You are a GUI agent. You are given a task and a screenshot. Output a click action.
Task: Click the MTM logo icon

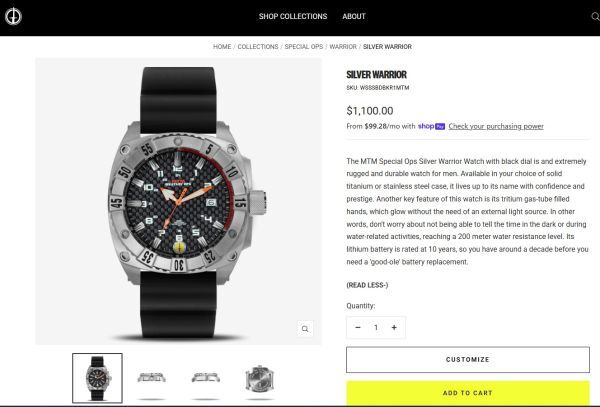pyautogui.click(x=13, y=16)
